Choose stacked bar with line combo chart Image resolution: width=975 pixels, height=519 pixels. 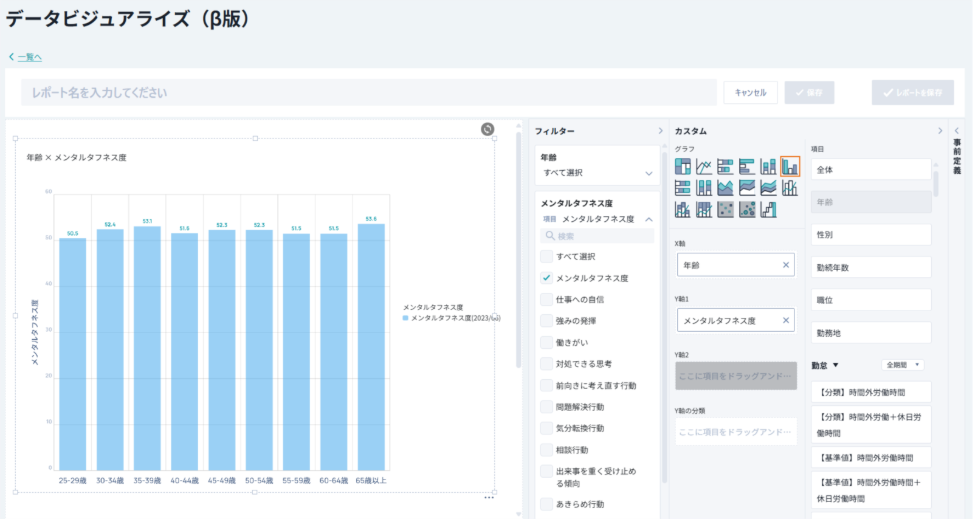click(x=682, y=209)
